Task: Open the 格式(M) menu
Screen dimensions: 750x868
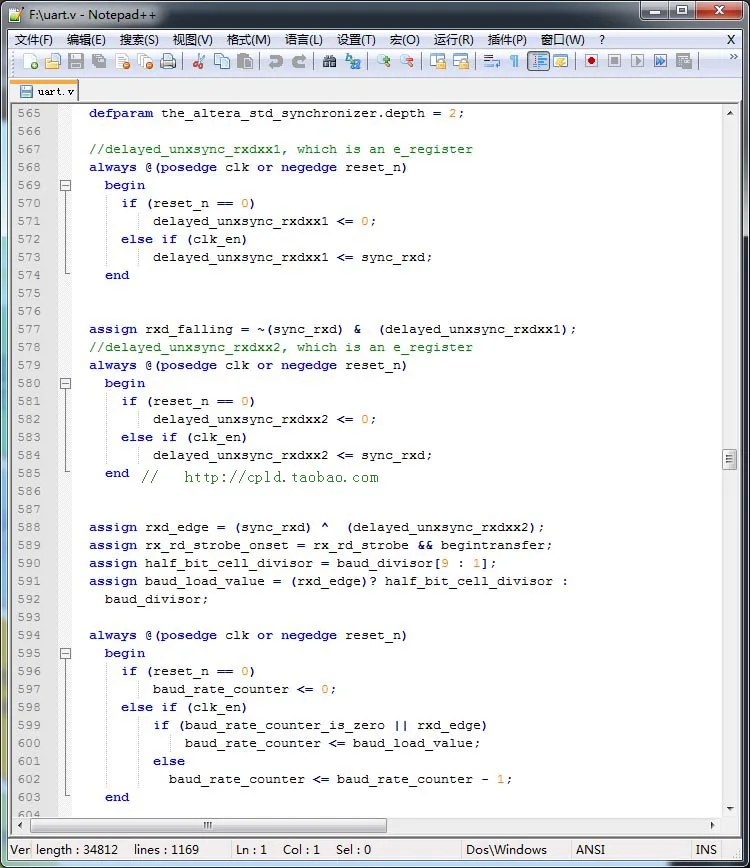Action: (x=249, y=40)
